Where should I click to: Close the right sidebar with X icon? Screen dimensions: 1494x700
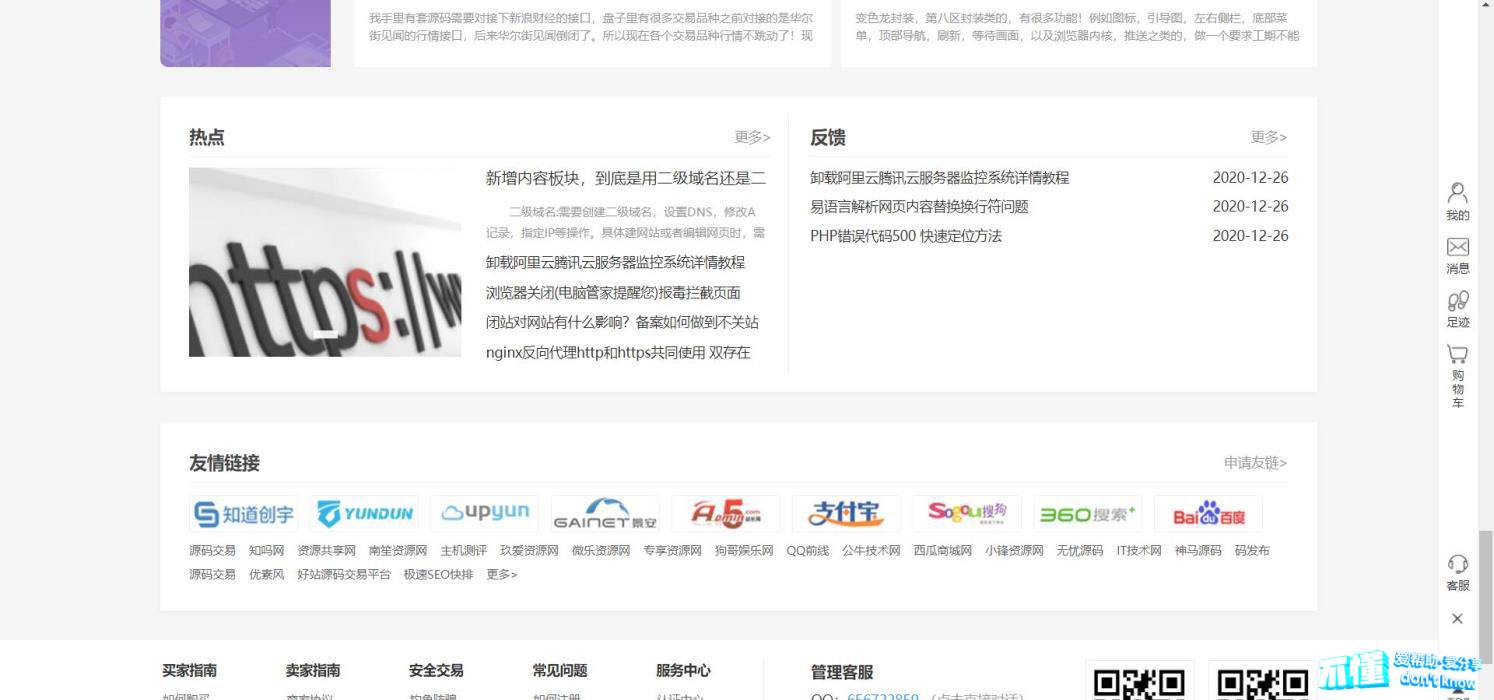[1457, 619]
